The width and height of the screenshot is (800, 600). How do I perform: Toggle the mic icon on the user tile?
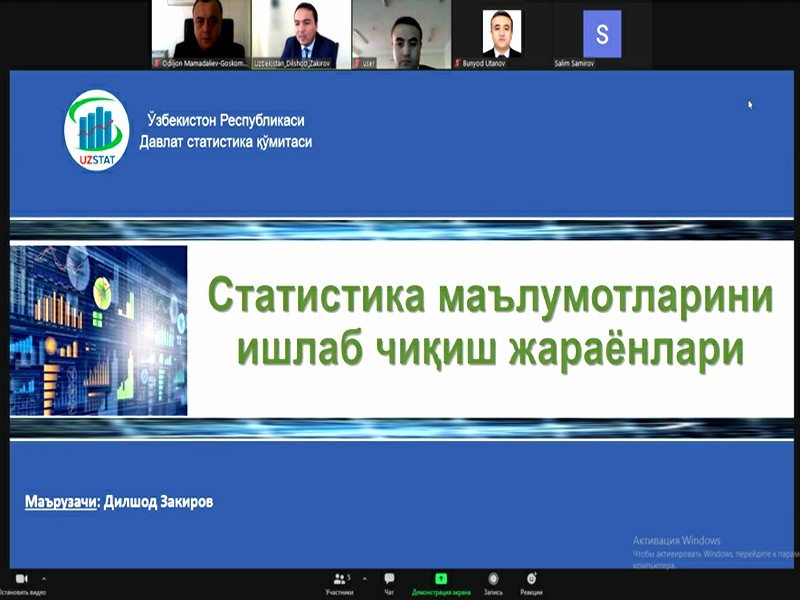coord(360,60)
